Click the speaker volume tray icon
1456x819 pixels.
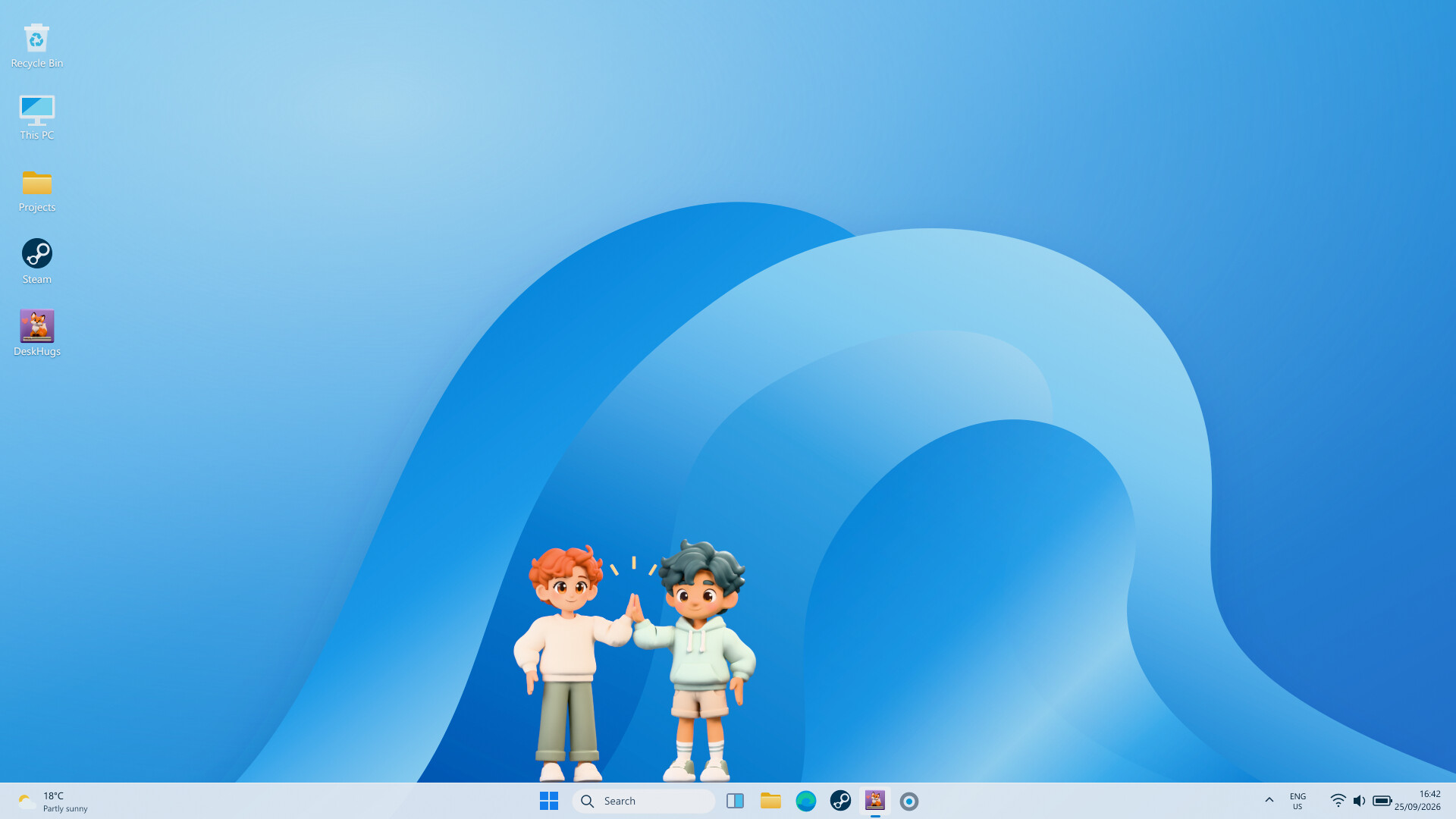(1359, 801)
